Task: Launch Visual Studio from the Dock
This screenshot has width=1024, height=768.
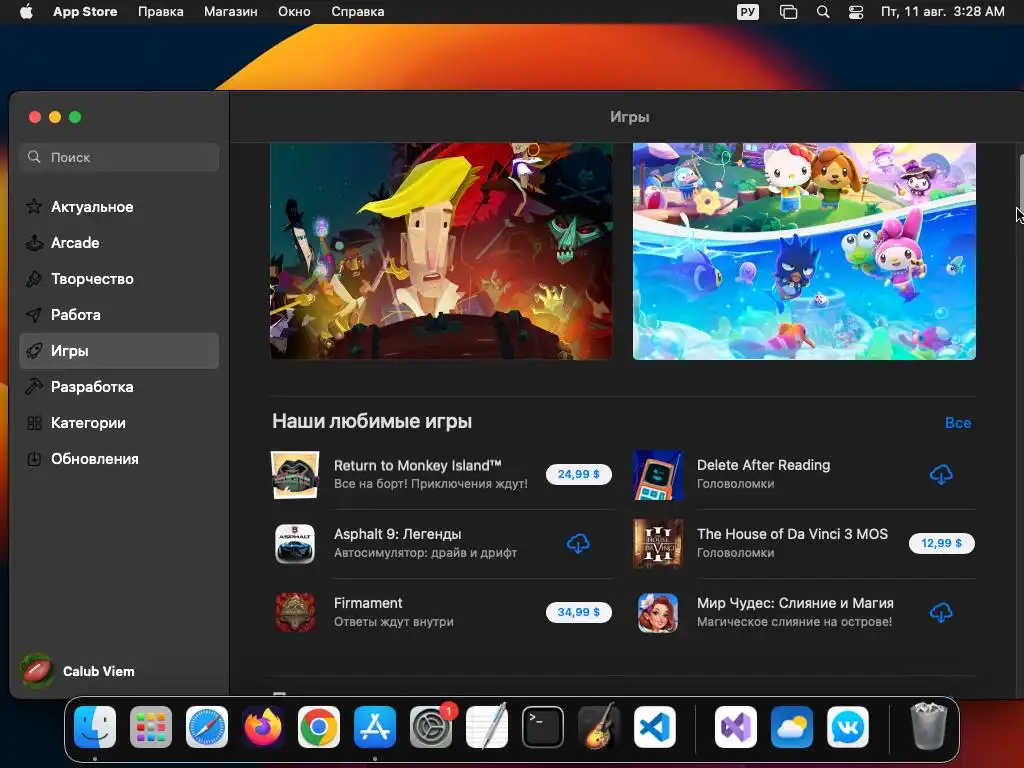Action: pos(736,727)
